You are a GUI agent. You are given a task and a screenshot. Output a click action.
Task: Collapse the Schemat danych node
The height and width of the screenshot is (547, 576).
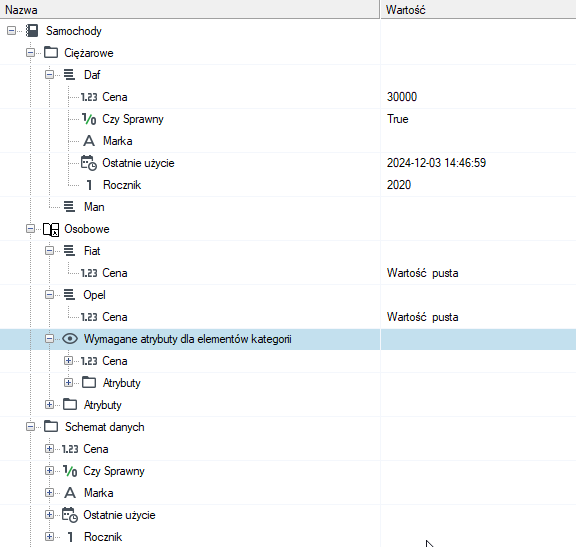30,427
